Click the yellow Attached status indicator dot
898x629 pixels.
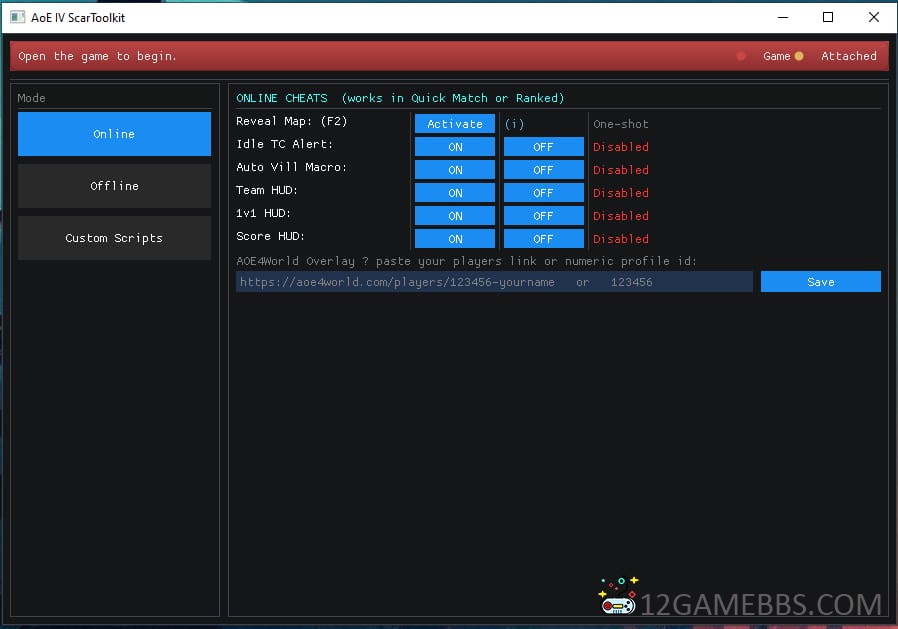[799, 56]
